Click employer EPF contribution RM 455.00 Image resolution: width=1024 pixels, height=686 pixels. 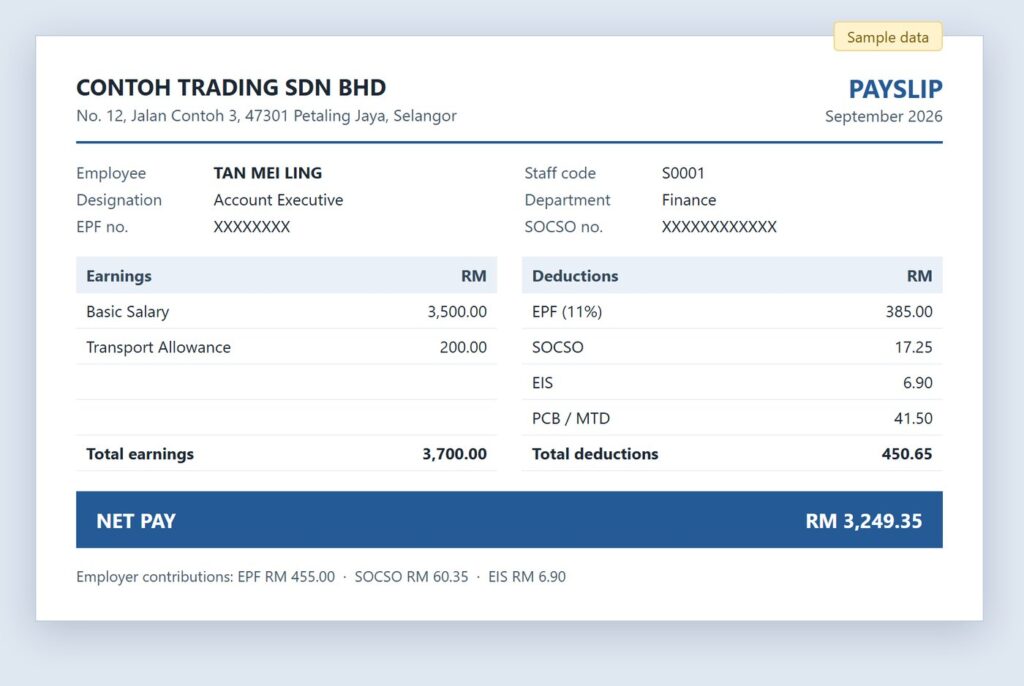[x=286, y=577]
